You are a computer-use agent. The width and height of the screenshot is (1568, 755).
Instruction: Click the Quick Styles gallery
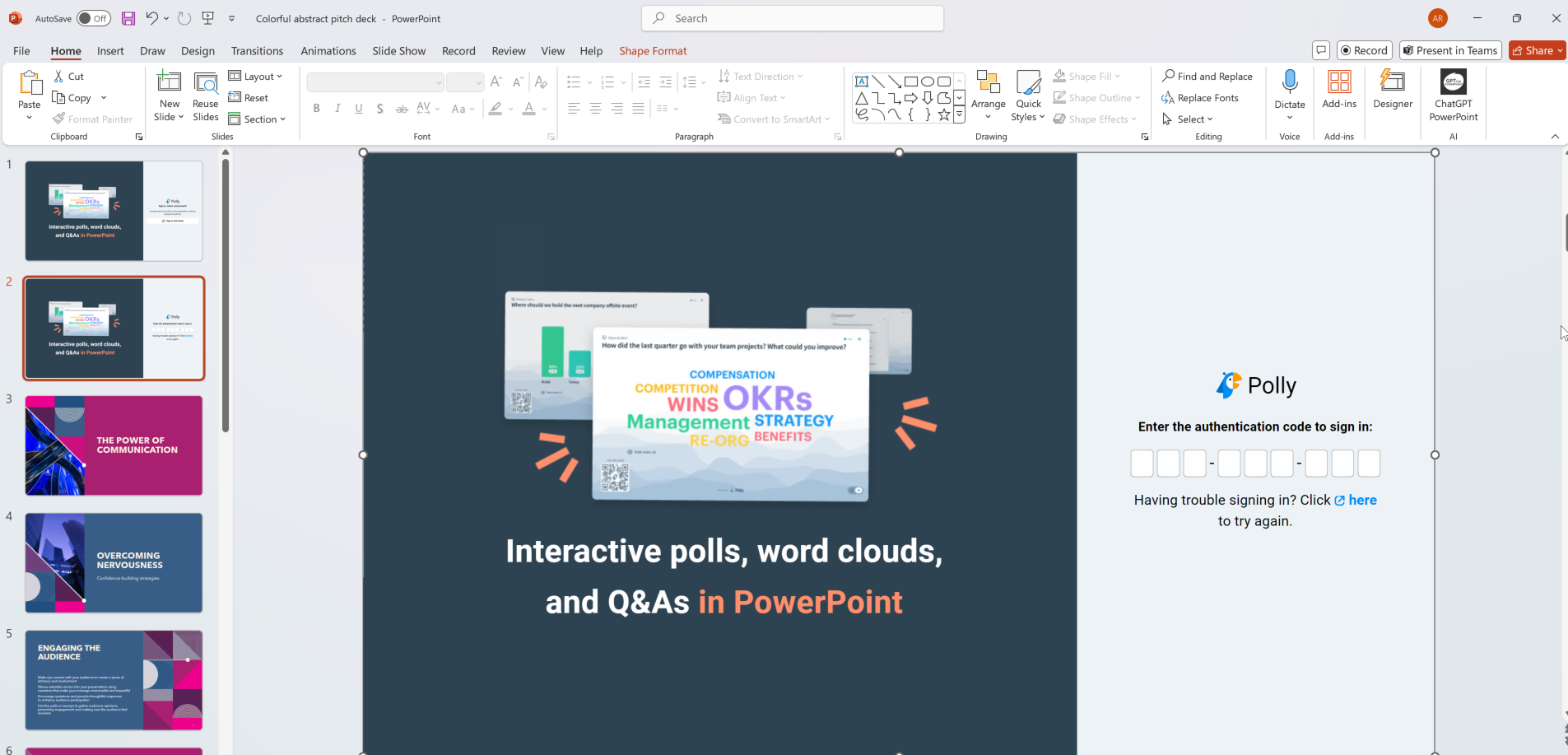pos(1028,95)
